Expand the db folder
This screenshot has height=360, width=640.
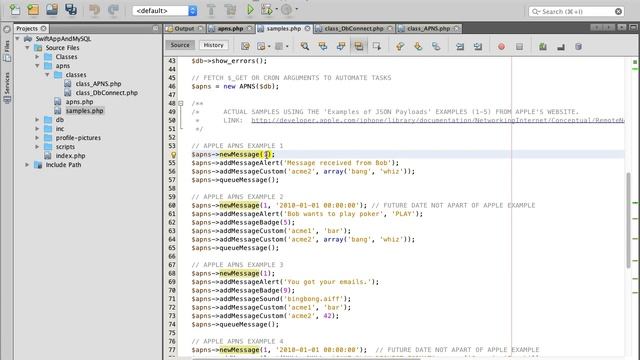(x=37, y=120)
